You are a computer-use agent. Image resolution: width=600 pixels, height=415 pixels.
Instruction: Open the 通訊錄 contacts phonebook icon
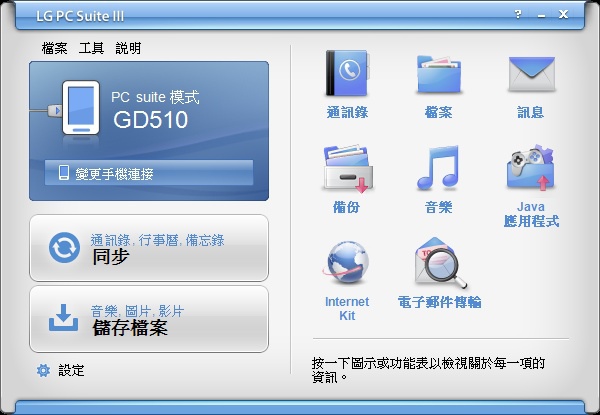point(347,73)
